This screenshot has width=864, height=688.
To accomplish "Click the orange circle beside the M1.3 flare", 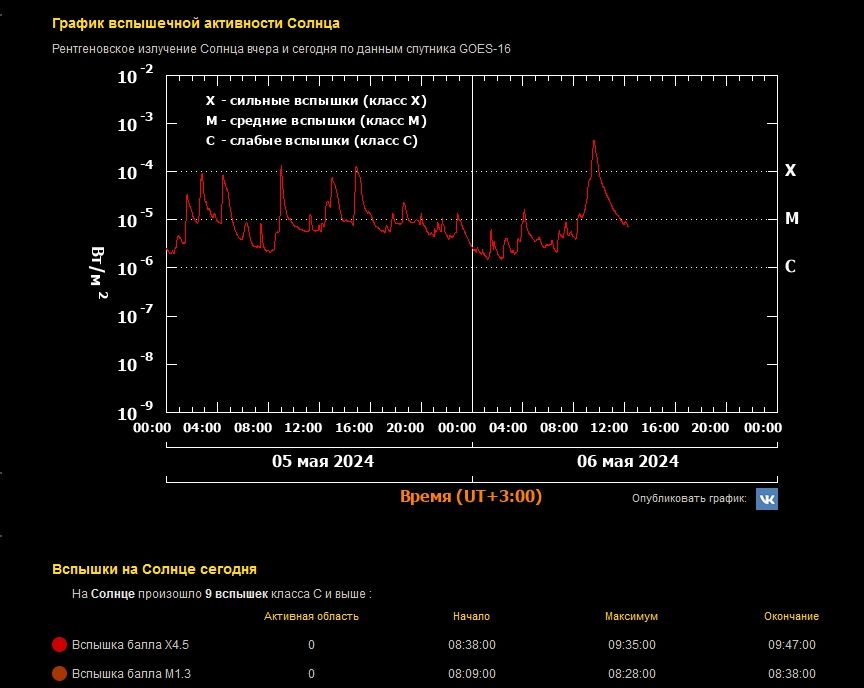I will (59, 674).
